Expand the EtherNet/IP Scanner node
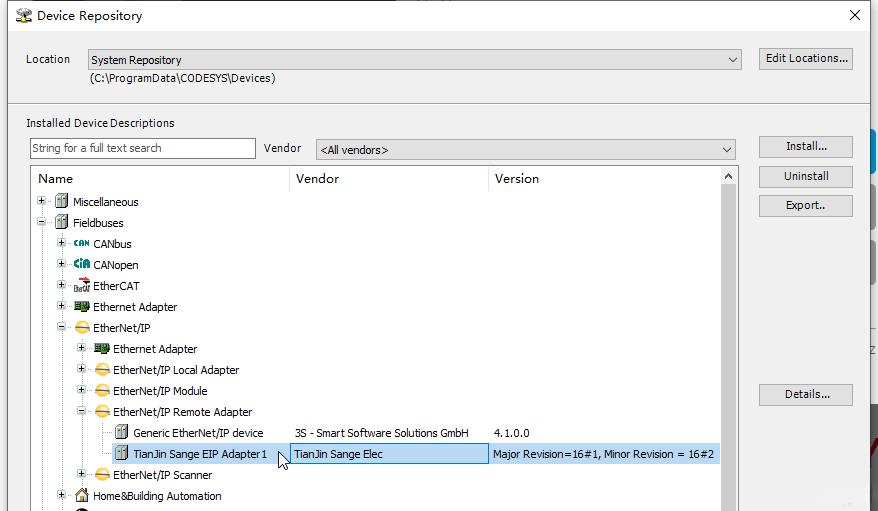This screenshot has width=878, height=511. [x=82, y=474]
